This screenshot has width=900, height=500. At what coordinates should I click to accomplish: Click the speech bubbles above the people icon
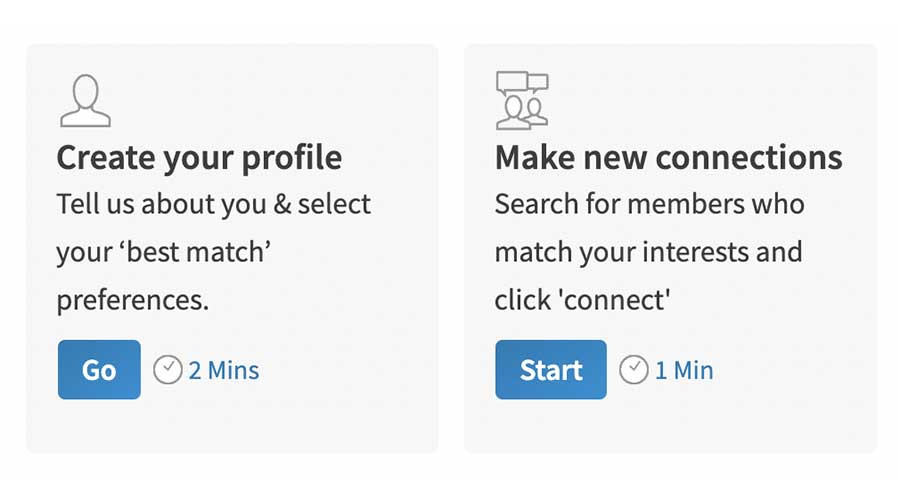pos(524,82)
